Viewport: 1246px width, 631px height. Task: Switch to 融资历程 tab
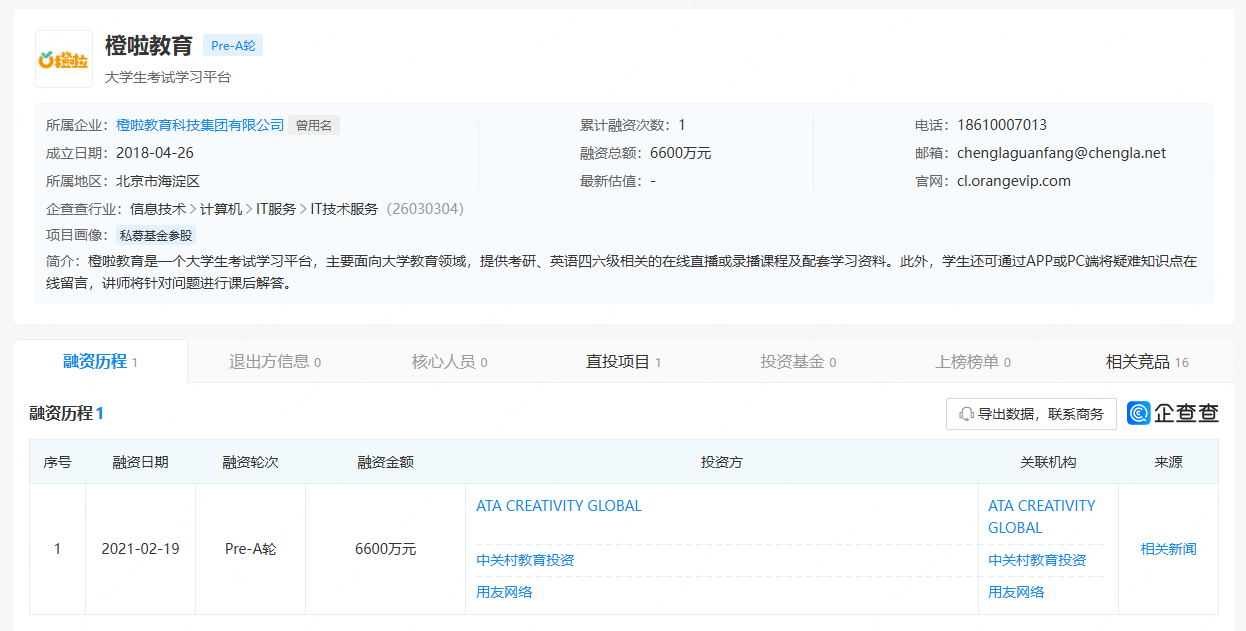[100, 362]
